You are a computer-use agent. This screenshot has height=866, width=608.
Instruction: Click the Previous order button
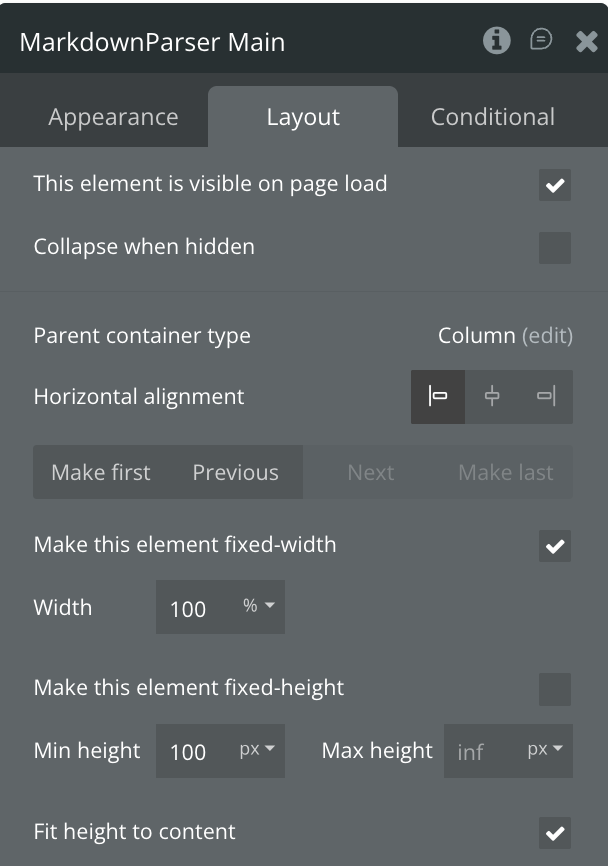(235, 472)
